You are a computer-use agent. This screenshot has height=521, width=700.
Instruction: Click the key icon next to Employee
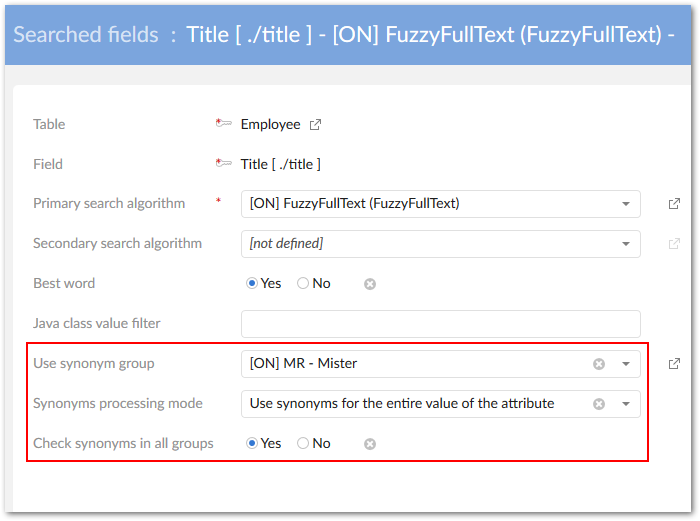tap(224, 124)
